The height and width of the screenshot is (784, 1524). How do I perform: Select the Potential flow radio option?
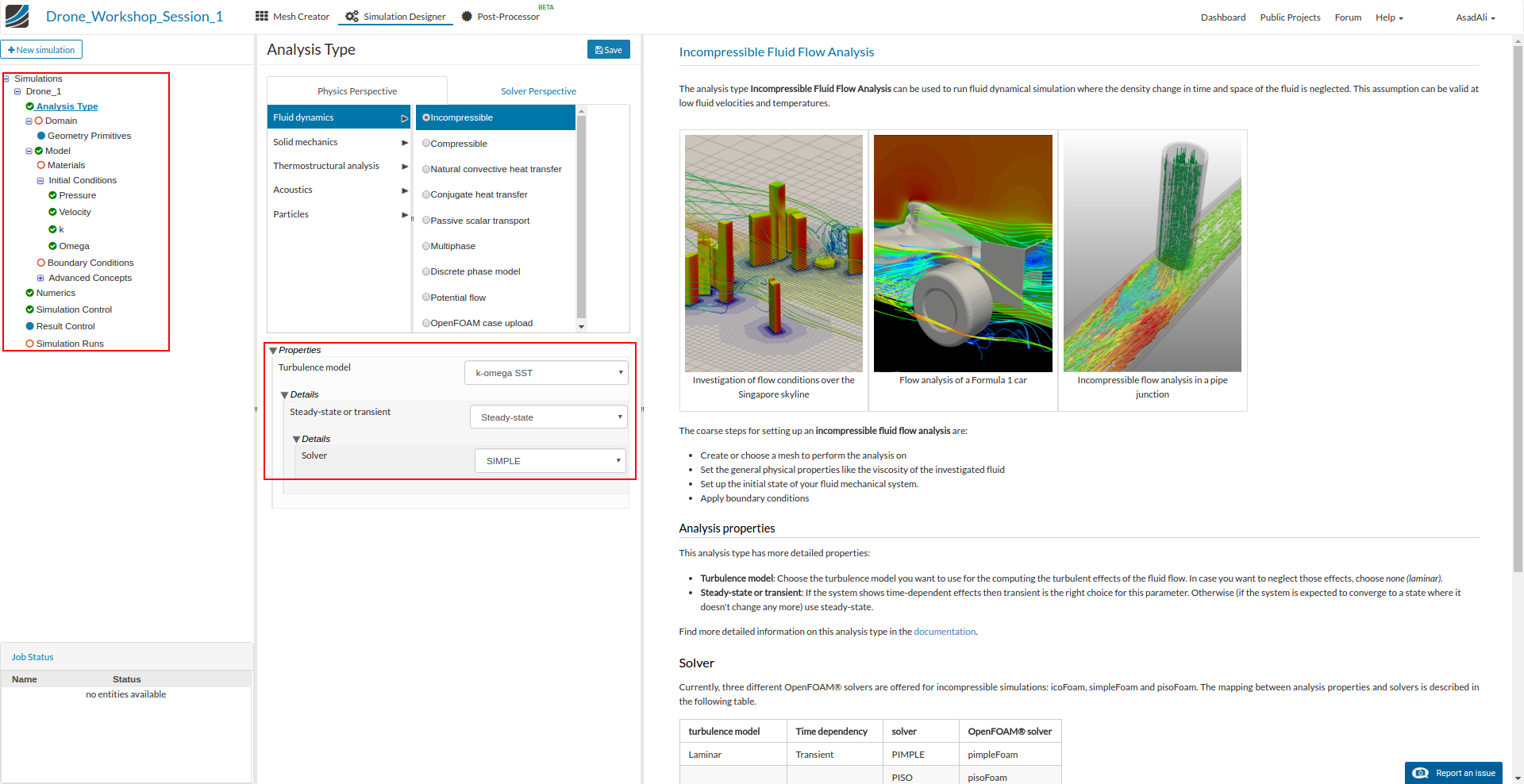coord(426,298)
